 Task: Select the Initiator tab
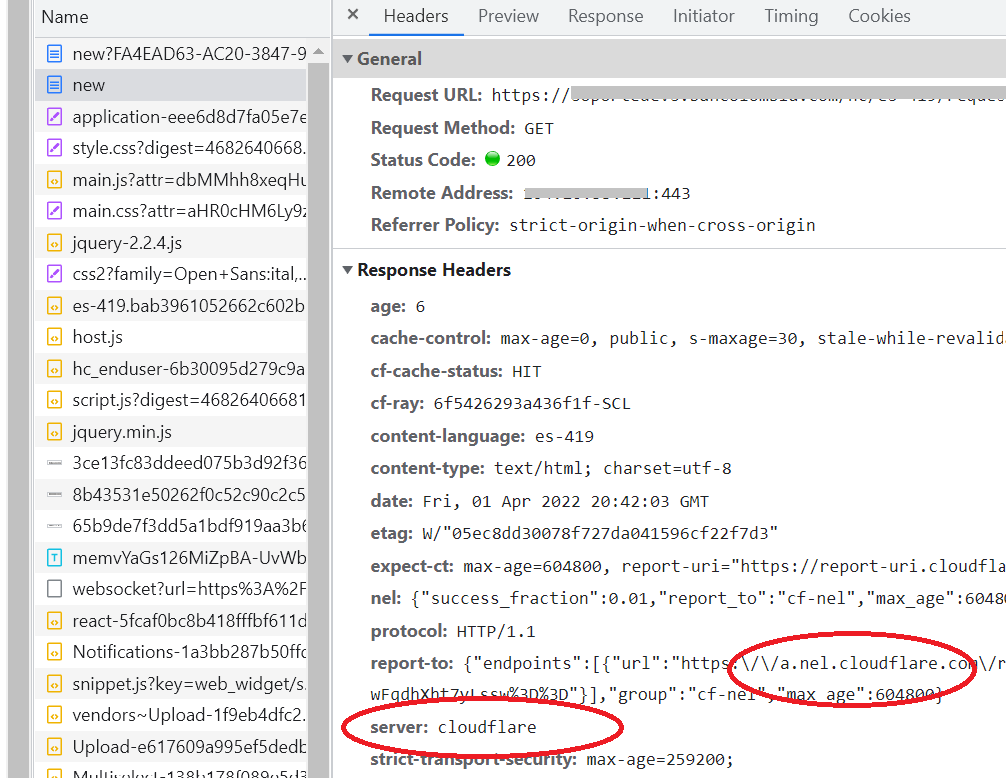coord(703,16)
